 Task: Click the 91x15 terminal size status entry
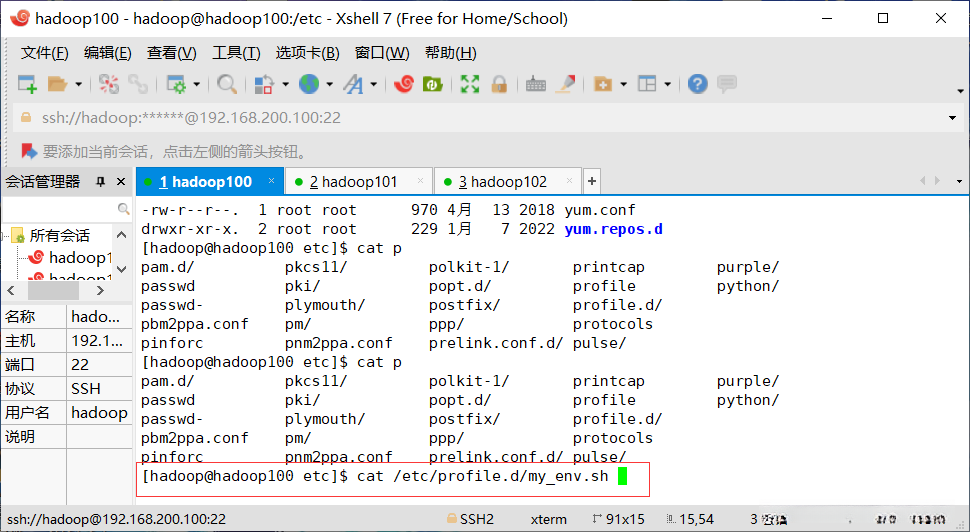coord(618,519)
